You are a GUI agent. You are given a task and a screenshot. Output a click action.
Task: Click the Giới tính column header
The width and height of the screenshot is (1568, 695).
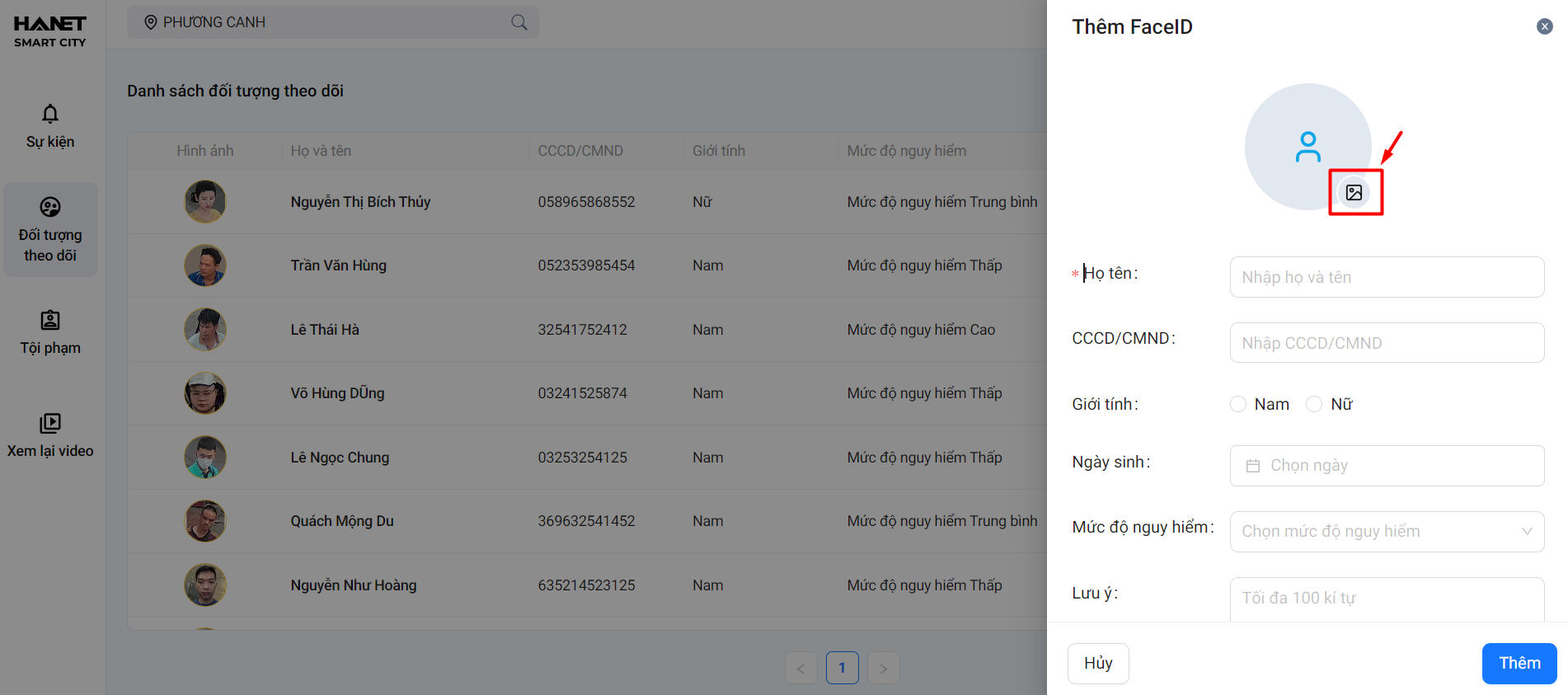point(718,151)
